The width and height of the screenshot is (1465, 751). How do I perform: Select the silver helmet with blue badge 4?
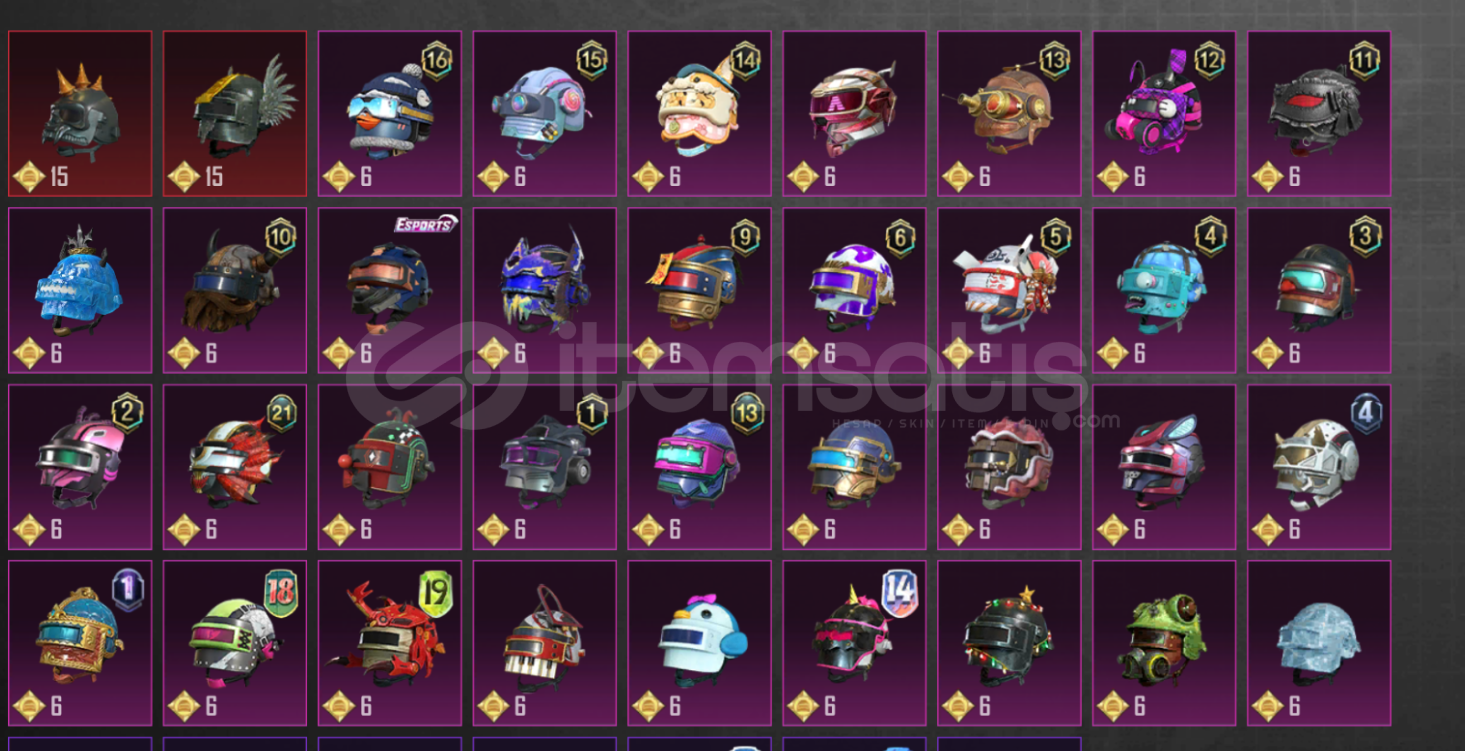click(x=1319, y=467)
